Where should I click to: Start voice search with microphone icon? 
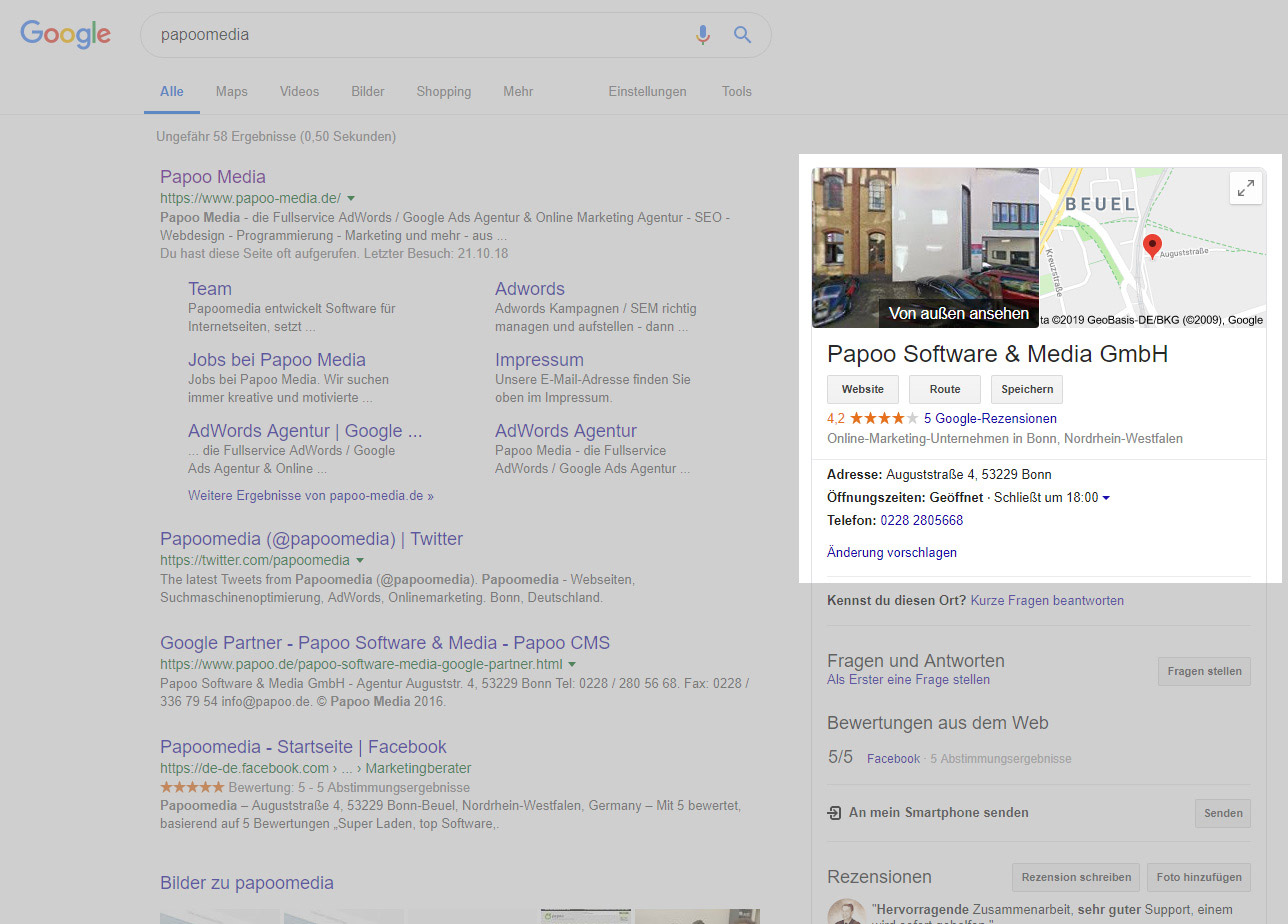tap(703, 35)
